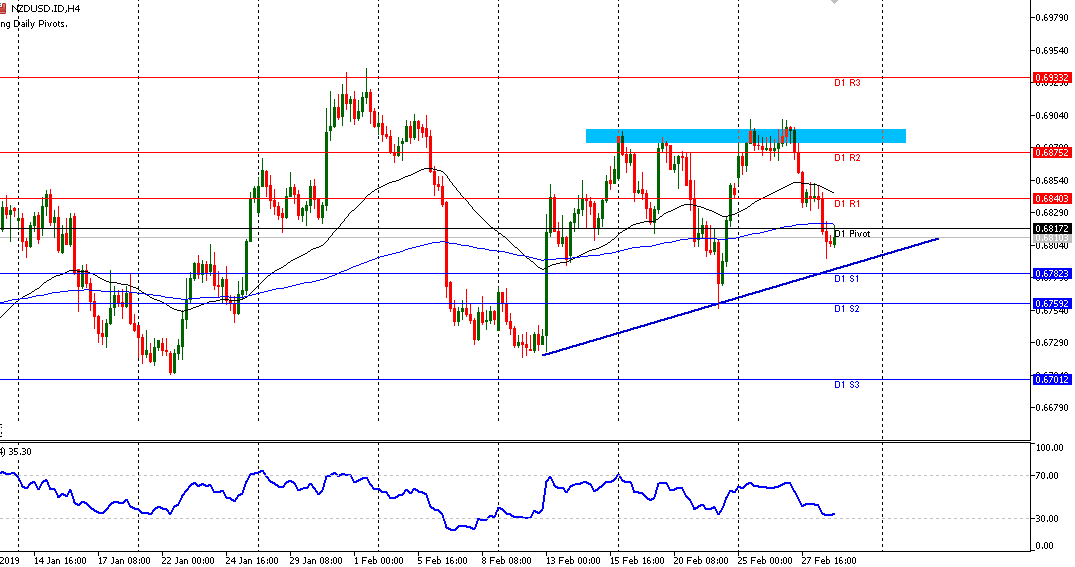Click the 0.68172 current price tag

pos(1052,229)
